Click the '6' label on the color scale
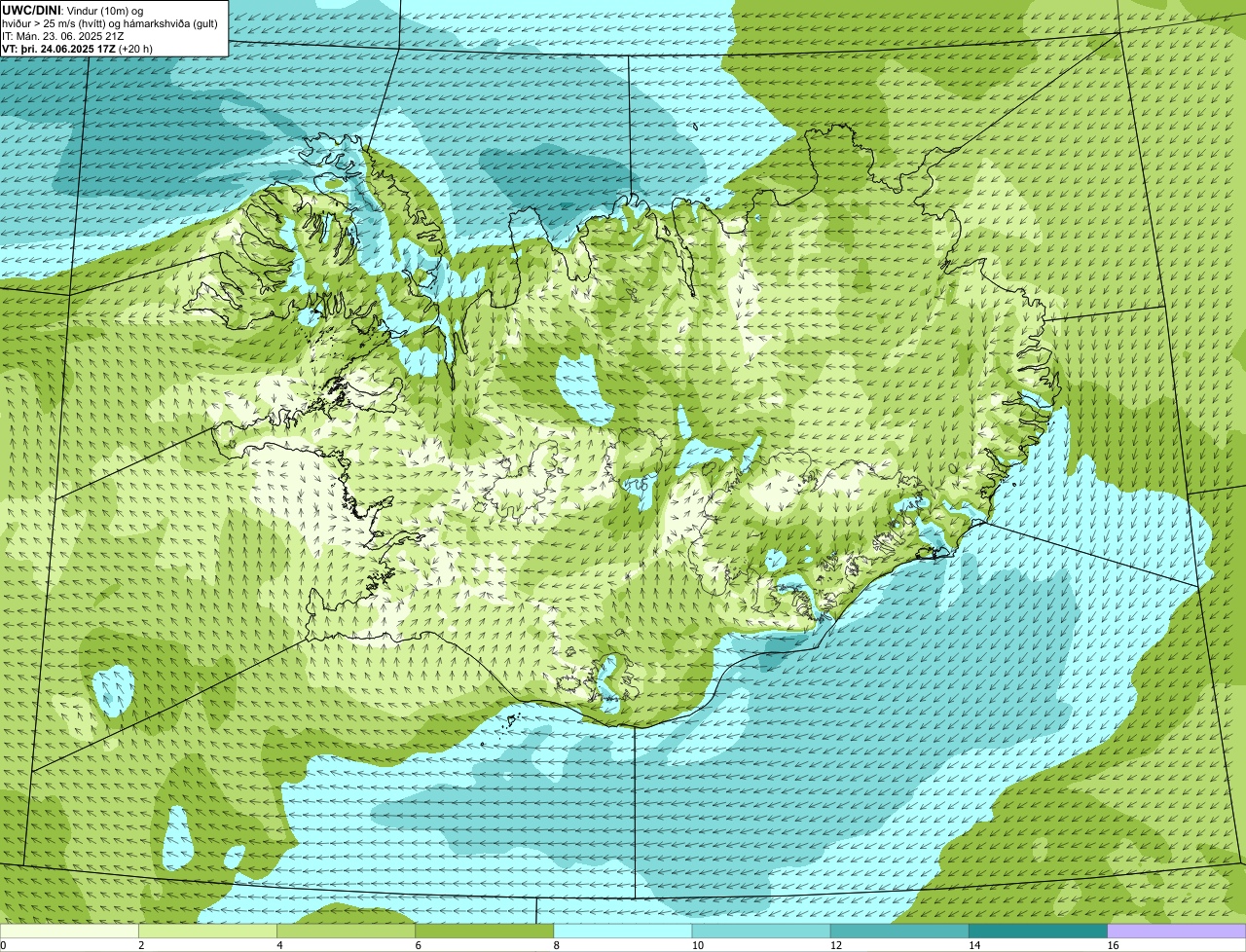Viewport: 1246px width, 952px height. coord(419,945)
